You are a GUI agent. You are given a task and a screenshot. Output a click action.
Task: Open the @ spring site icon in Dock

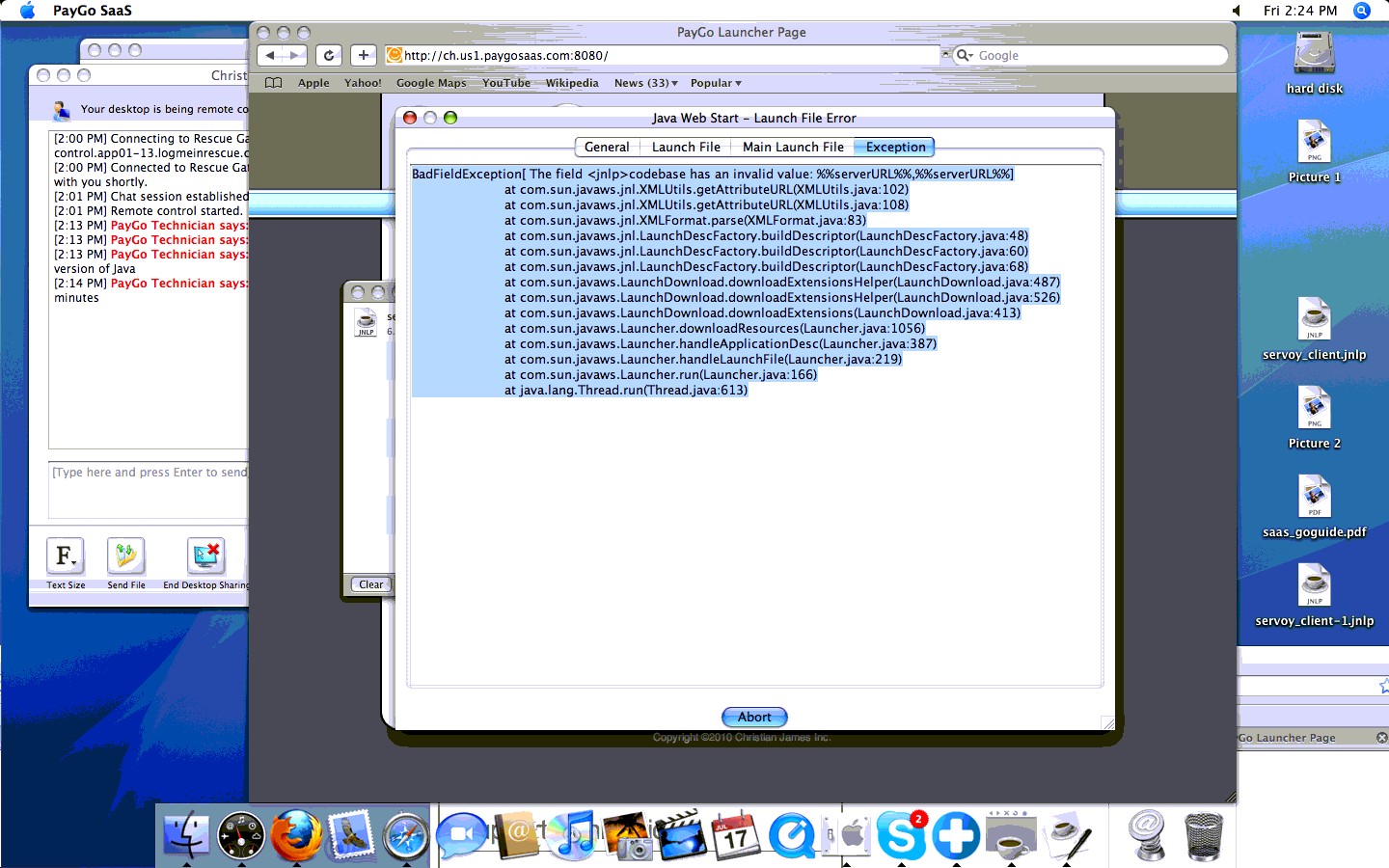point(1148,835)
